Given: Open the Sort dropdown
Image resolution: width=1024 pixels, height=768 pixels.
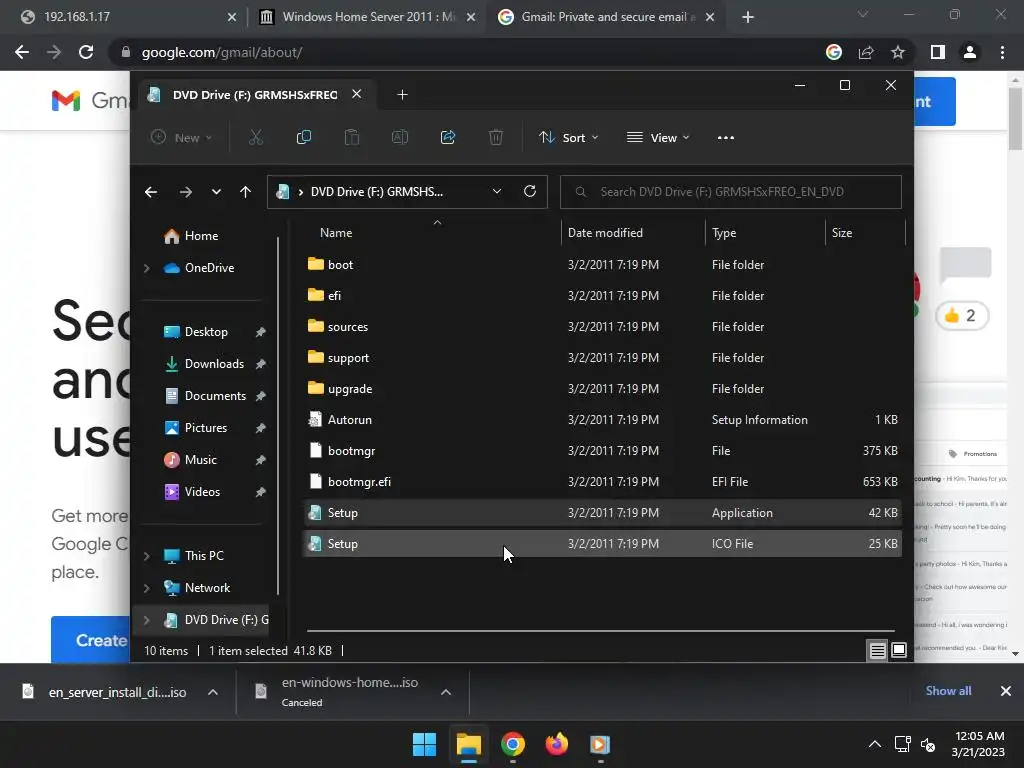Looking at the screenshot, I should coord(568,137).
